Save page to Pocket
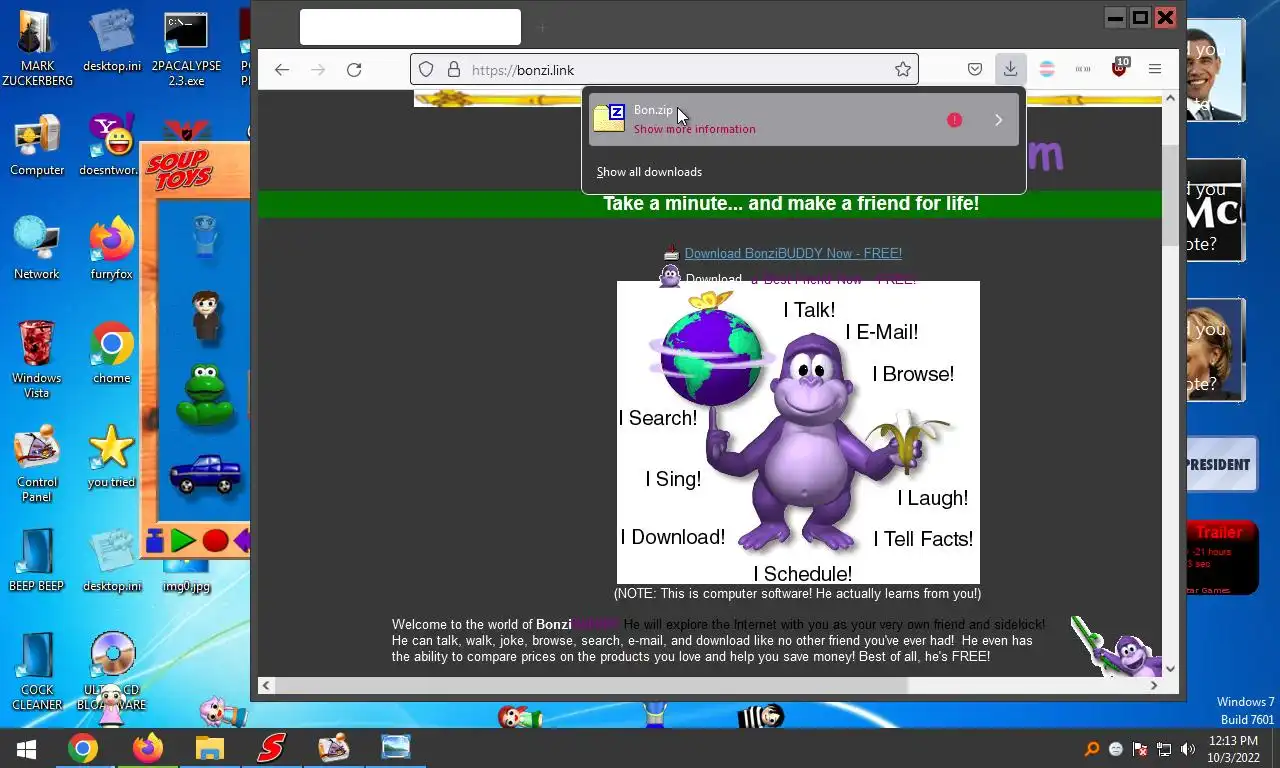Viewport: 1280px width, 768px height. click(975, 70)
